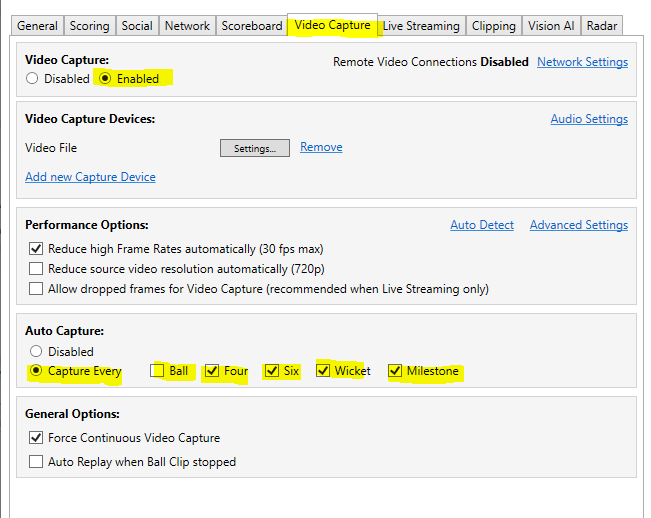Screen dimensions: 651x518
Task: Click the Settings... button for Video File
Action: [x=255, y=148]
